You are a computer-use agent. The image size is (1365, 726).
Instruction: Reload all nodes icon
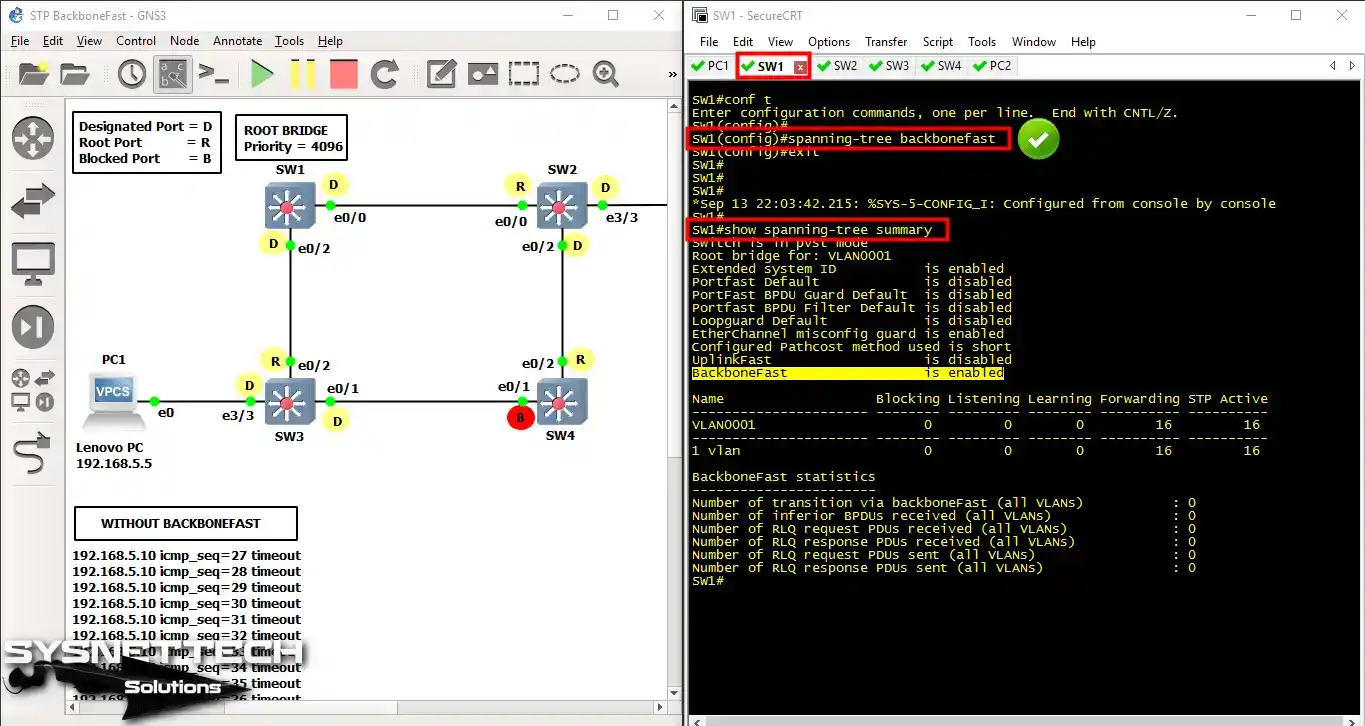(385, 74)
